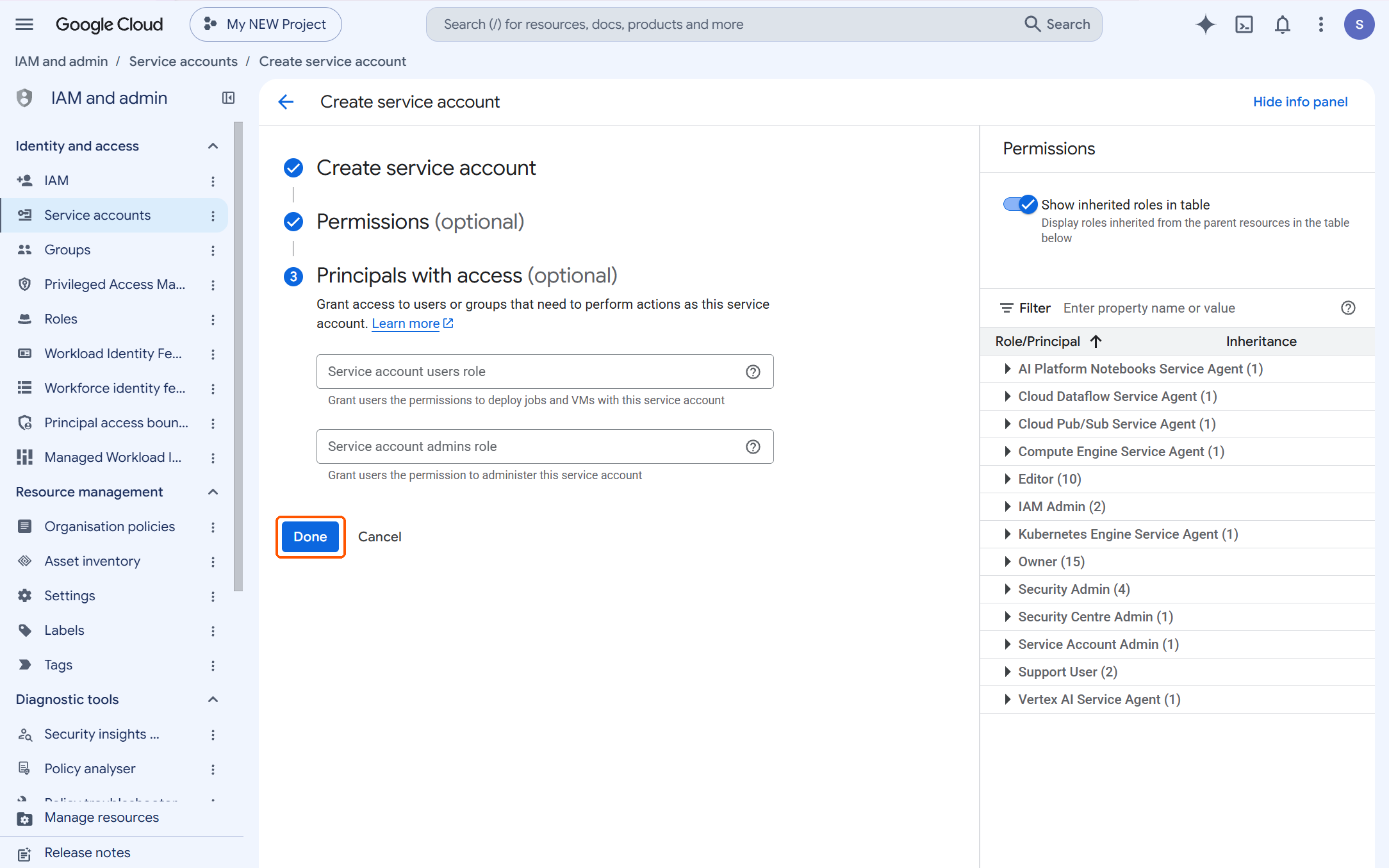Expand the Support User (2) role row
1389x868 pixels.
click(1008, 672)
